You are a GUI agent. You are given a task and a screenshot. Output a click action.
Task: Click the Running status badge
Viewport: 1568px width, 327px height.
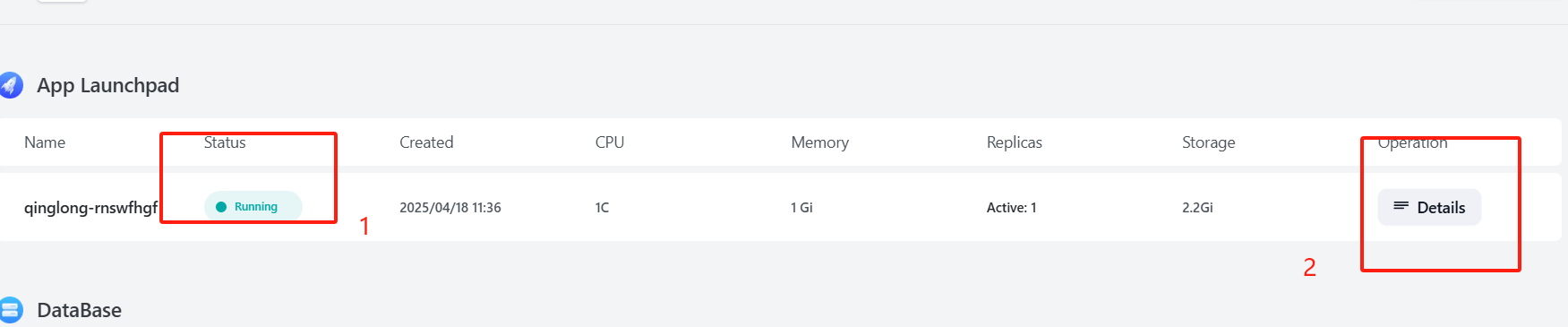tap(253, 207)
